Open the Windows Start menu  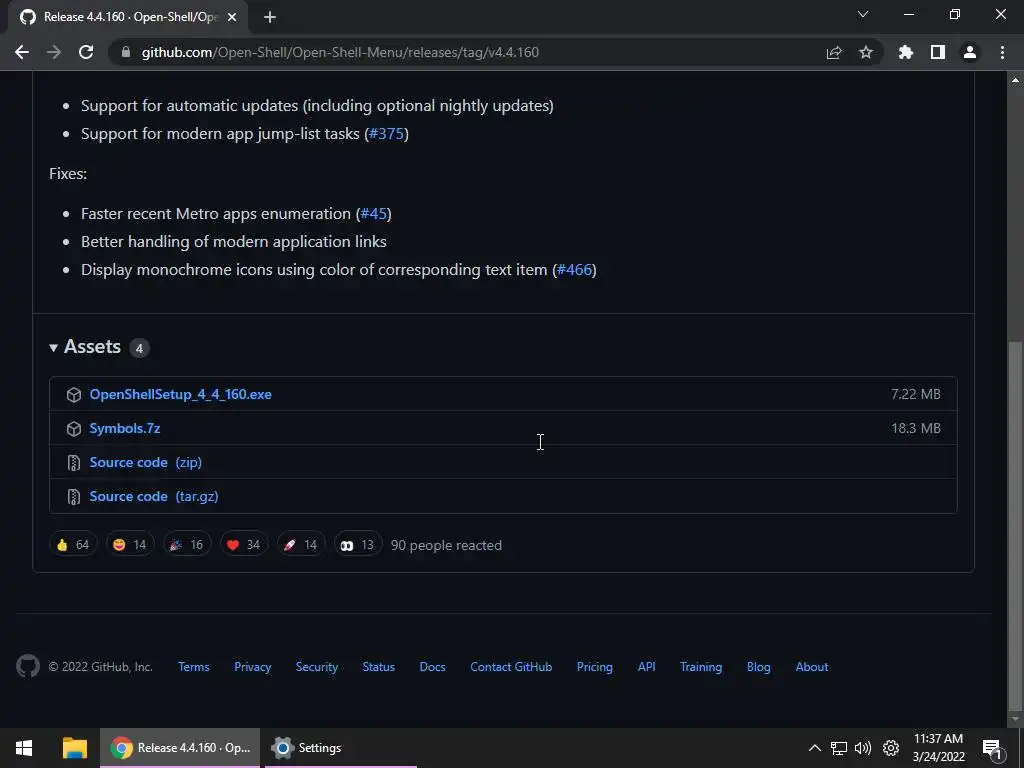24,748
